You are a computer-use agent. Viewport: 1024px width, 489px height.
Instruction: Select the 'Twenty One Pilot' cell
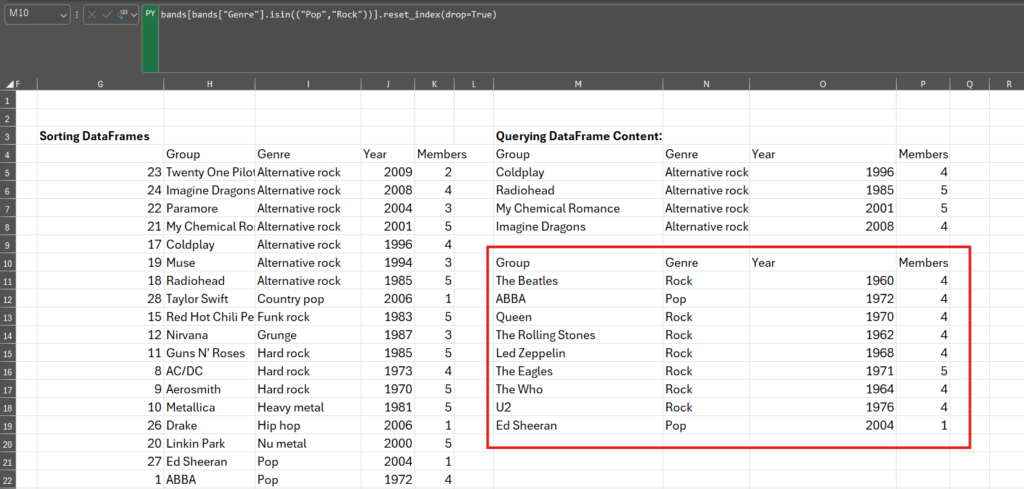pyautogui.click(x=209, y=172)
